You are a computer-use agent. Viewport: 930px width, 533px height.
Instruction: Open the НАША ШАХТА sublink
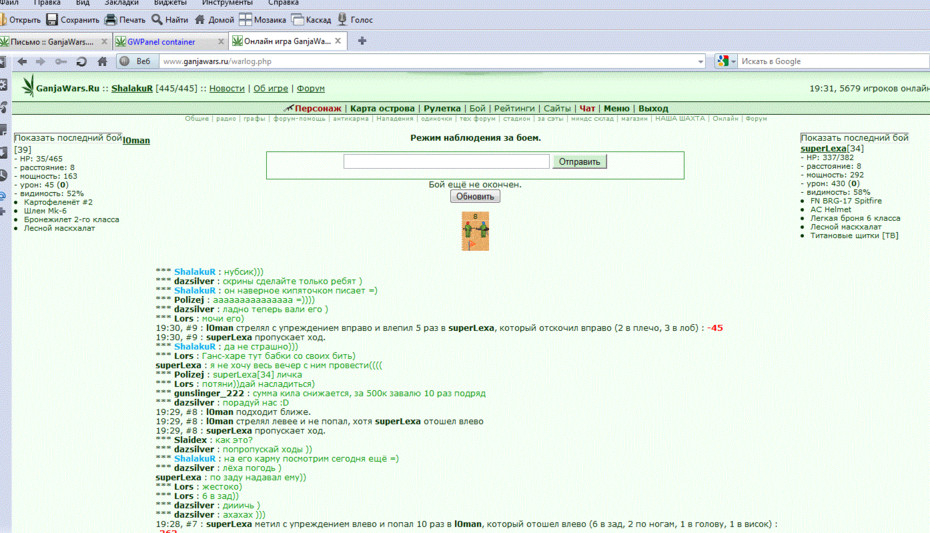click(680, 119)
